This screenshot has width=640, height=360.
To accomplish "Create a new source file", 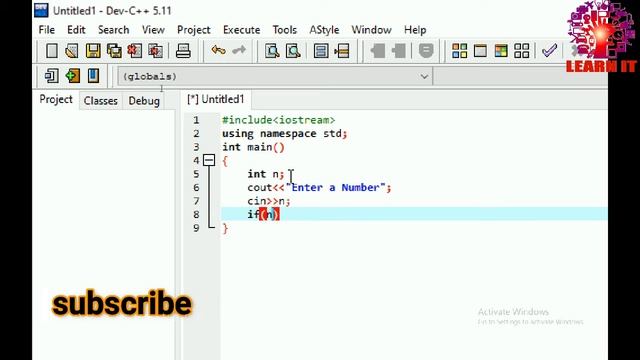I will click(x=51, y=51).
